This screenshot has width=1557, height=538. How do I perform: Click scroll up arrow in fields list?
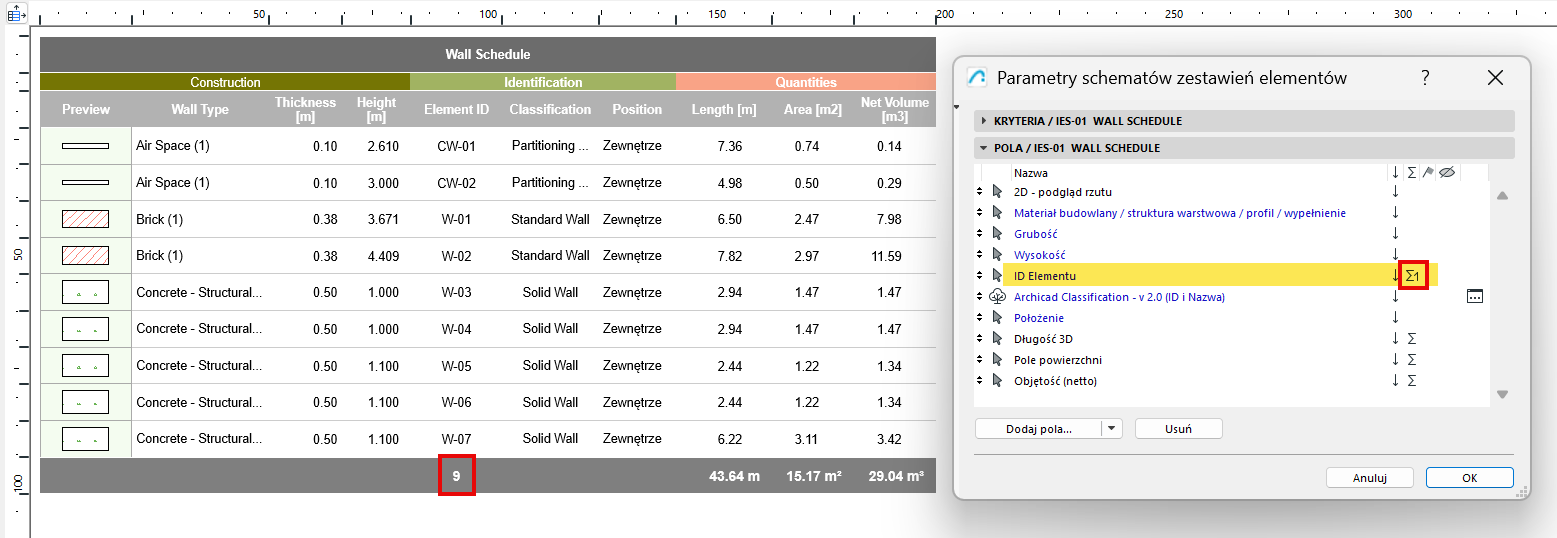point(1501,196)
